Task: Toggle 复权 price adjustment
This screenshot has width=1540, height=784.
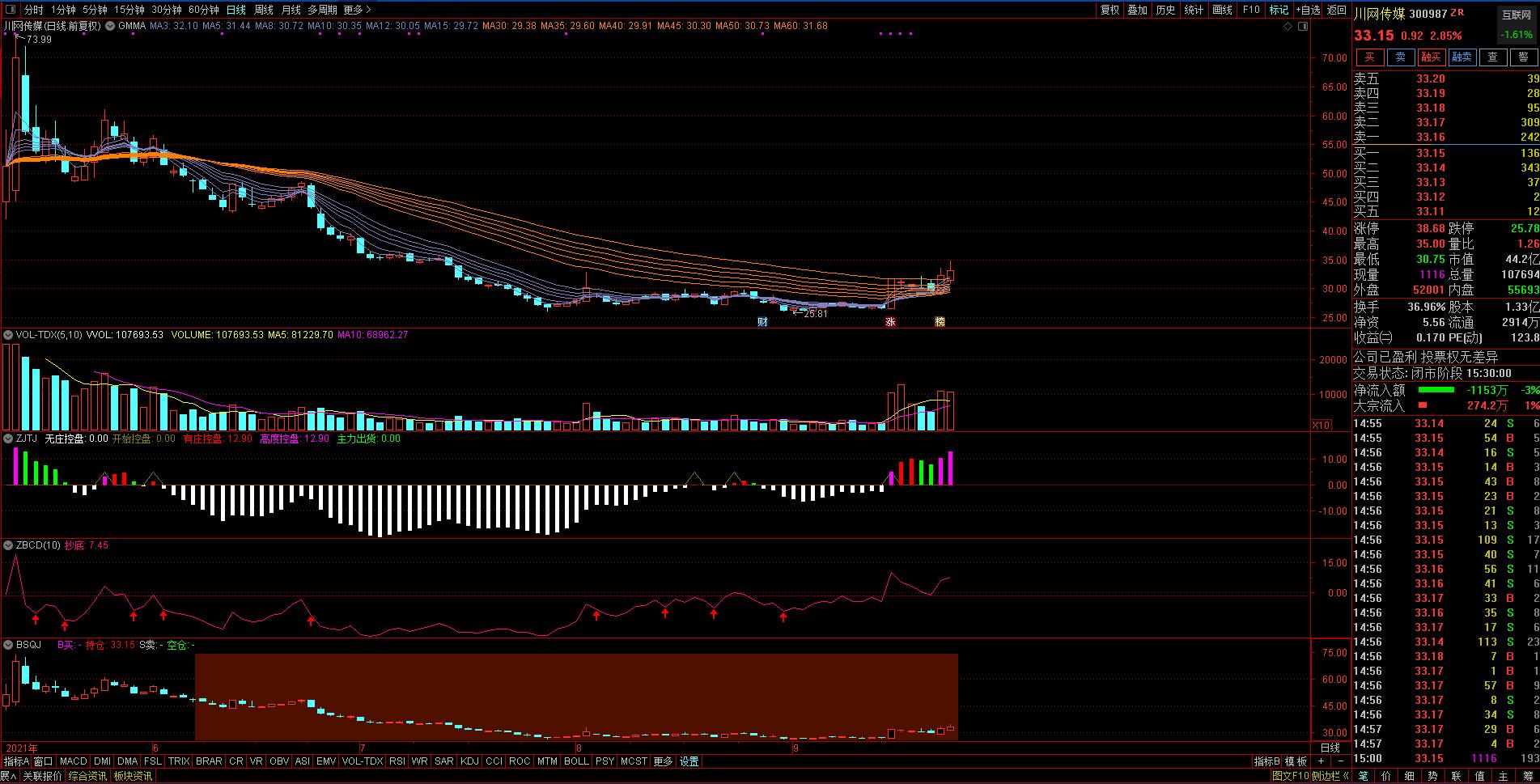Action: (x=1109, y=10)
